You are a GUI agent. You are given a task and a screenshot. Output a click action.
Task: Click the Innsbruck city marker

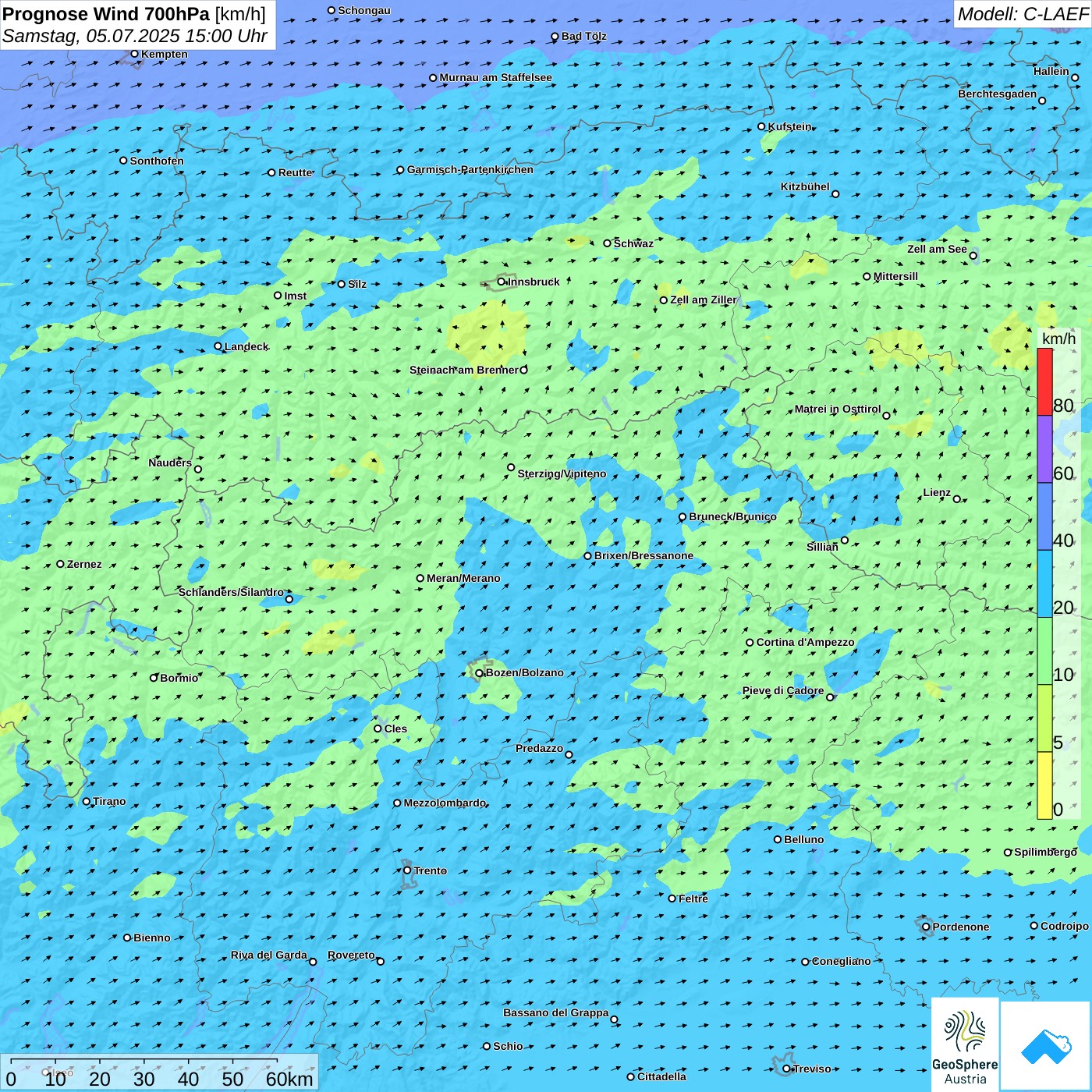click(502, 282)
